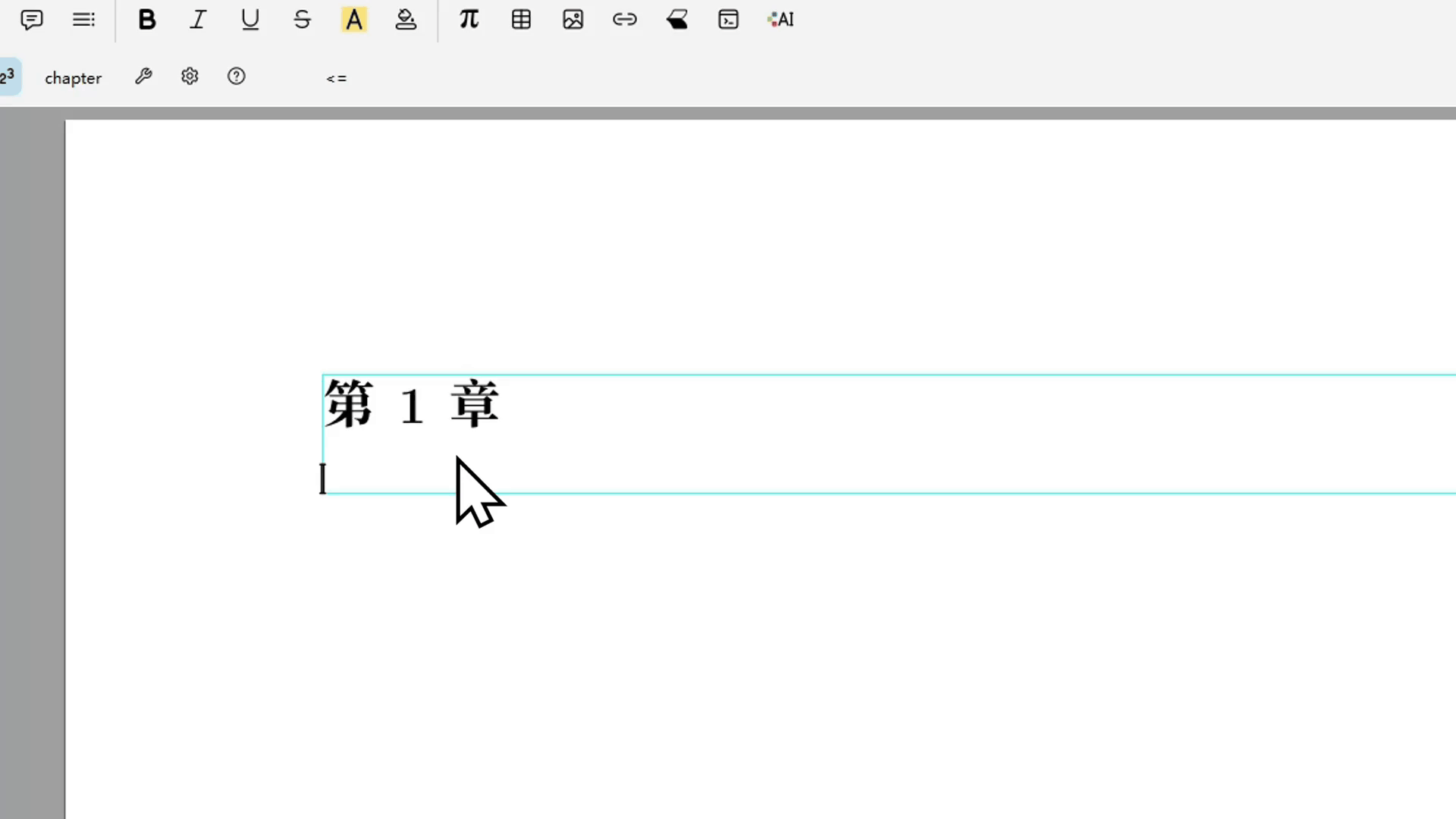Select the yellow font color swatch
This screenshot has height=819, width=1456.
[354, 19]
